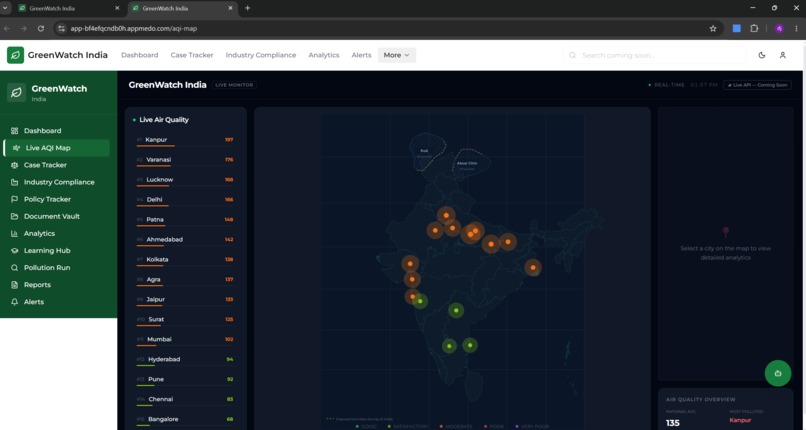The width and height of the screenshot is (806, 430).
Task: Select Lucknow row in the list
Action: (185, 180)
